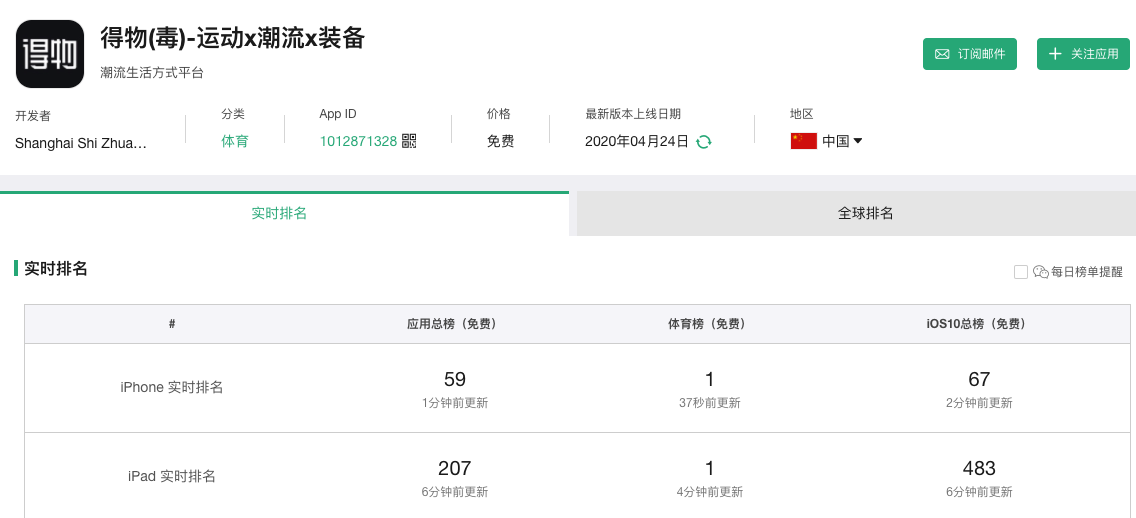Screen dimensions: 1136x518
Task: Click the iPhone 实时排名 row label
Action: tap(172, 388)
